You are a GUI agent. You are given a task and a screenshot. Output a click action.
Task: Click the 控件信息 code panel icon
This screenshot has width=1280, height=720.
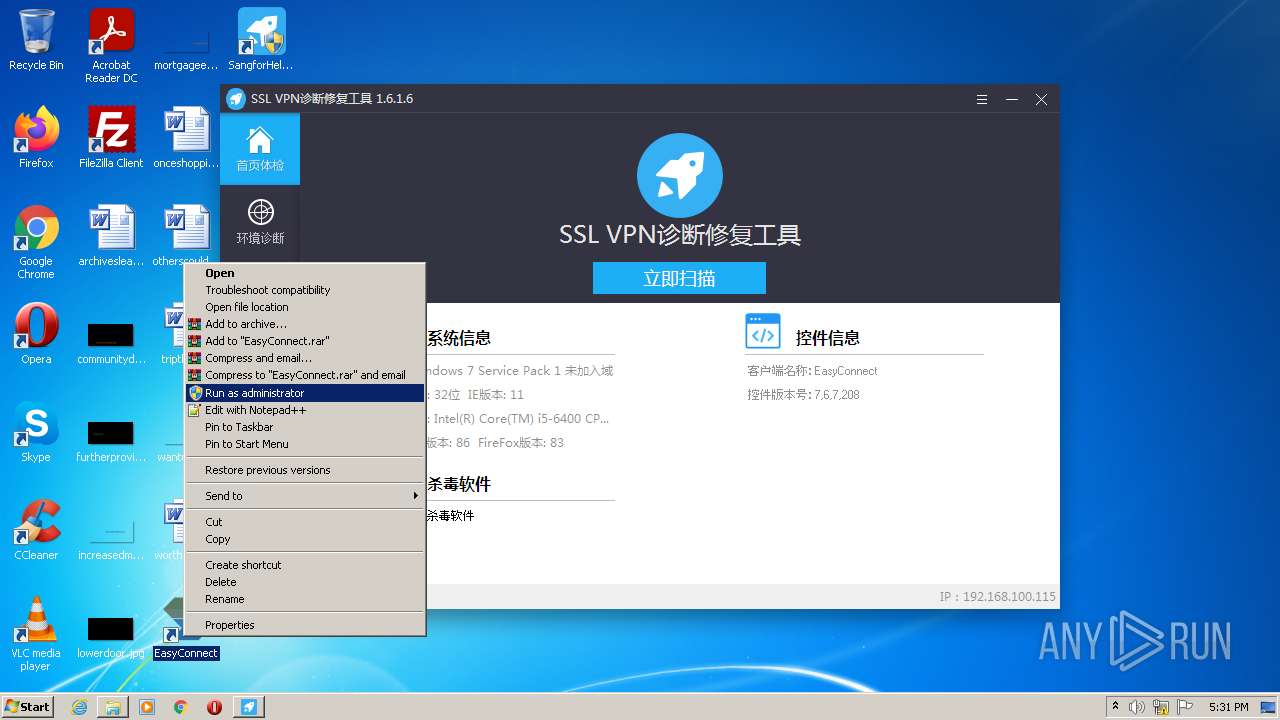click(x=763, y=331)
